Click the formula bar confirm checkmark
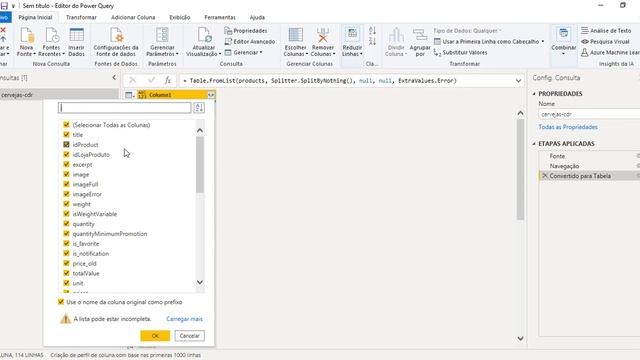The image size is (640, 360). click(x=151, y=80)
